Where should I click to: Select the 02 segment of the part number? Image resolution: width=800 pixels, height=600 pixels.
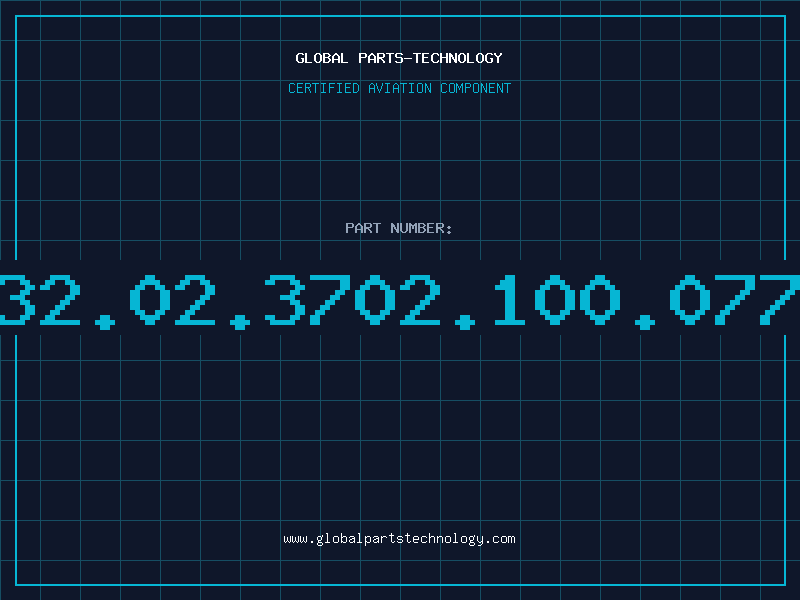(172, 300)
